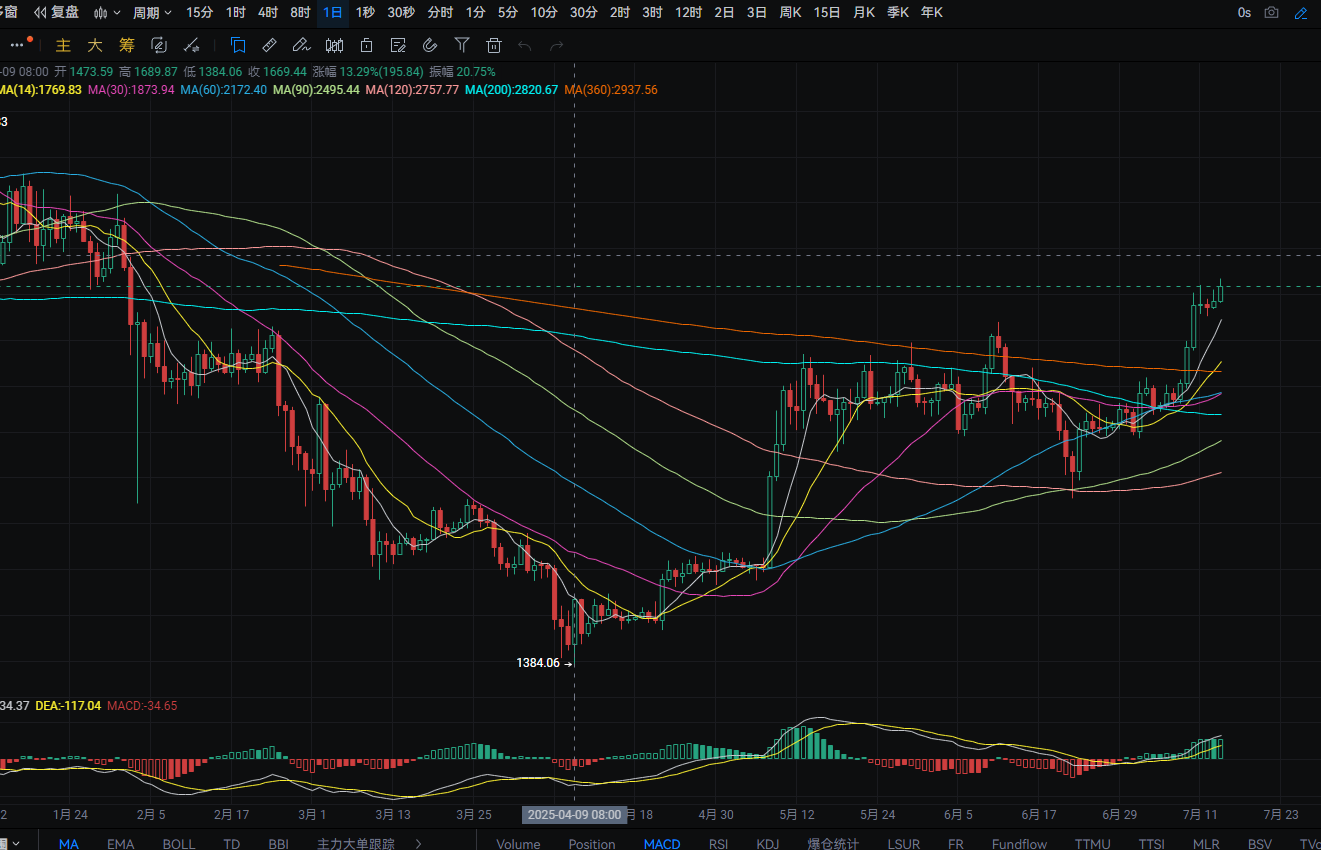This screenshot has width=1321, height=850.
Task: Select the ruler measure tool
Action: coord(269,45)
